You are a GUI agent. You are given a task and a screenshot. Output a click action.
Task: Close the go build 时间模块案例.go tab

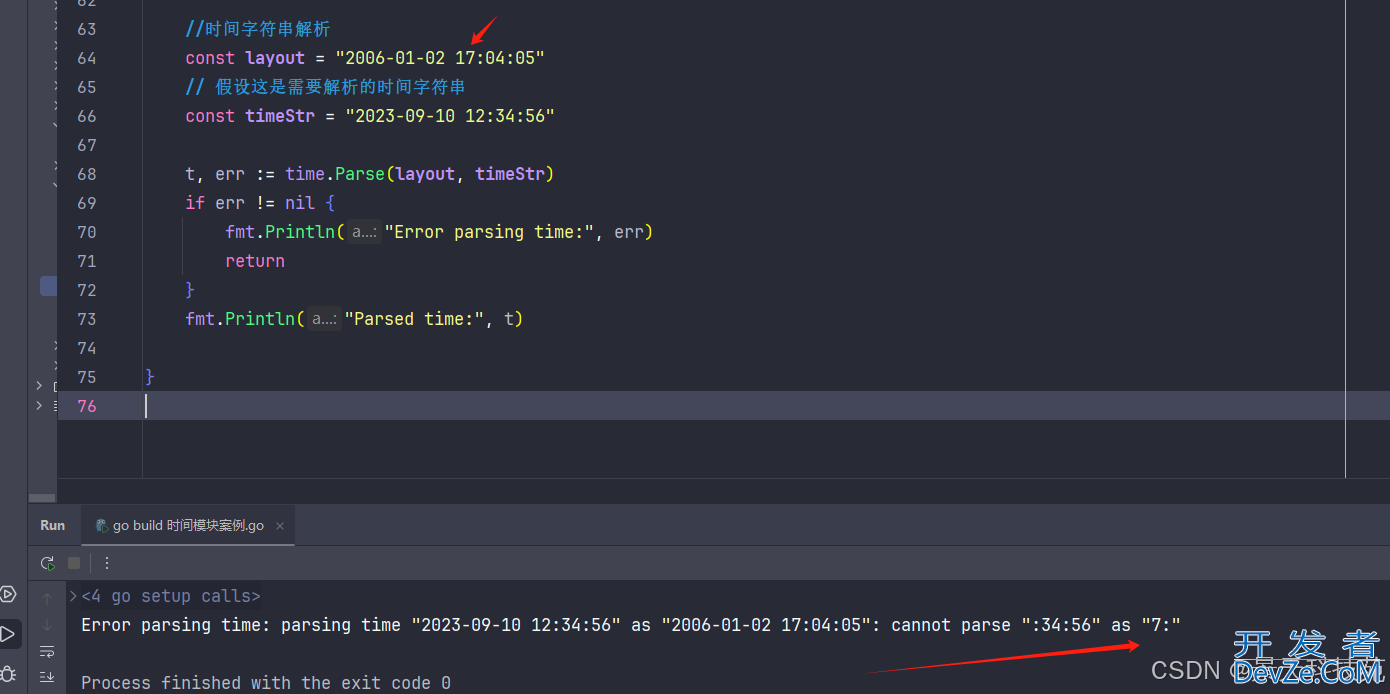280,526
